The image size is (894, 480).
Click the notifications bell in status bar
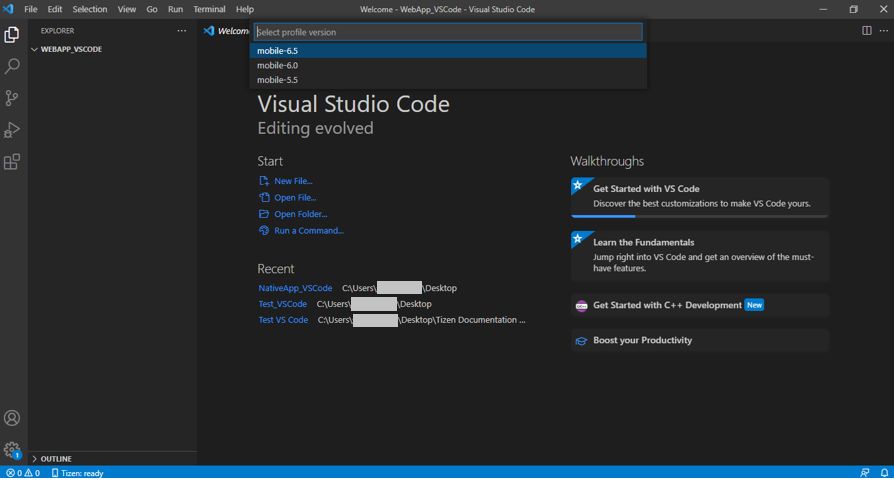(x=884, y=473)
